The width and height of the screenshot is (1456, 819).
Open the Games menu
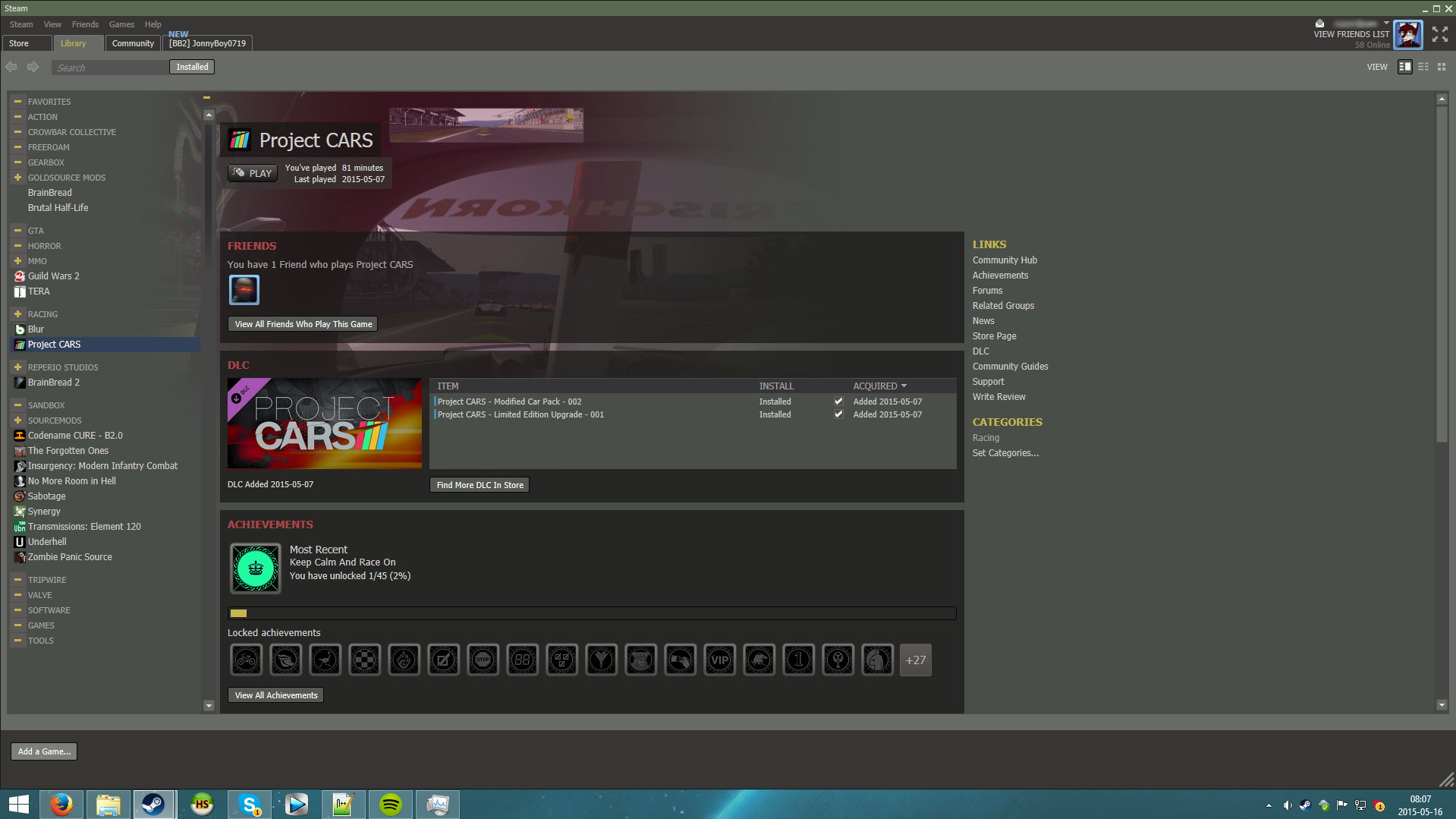[121, 24]
